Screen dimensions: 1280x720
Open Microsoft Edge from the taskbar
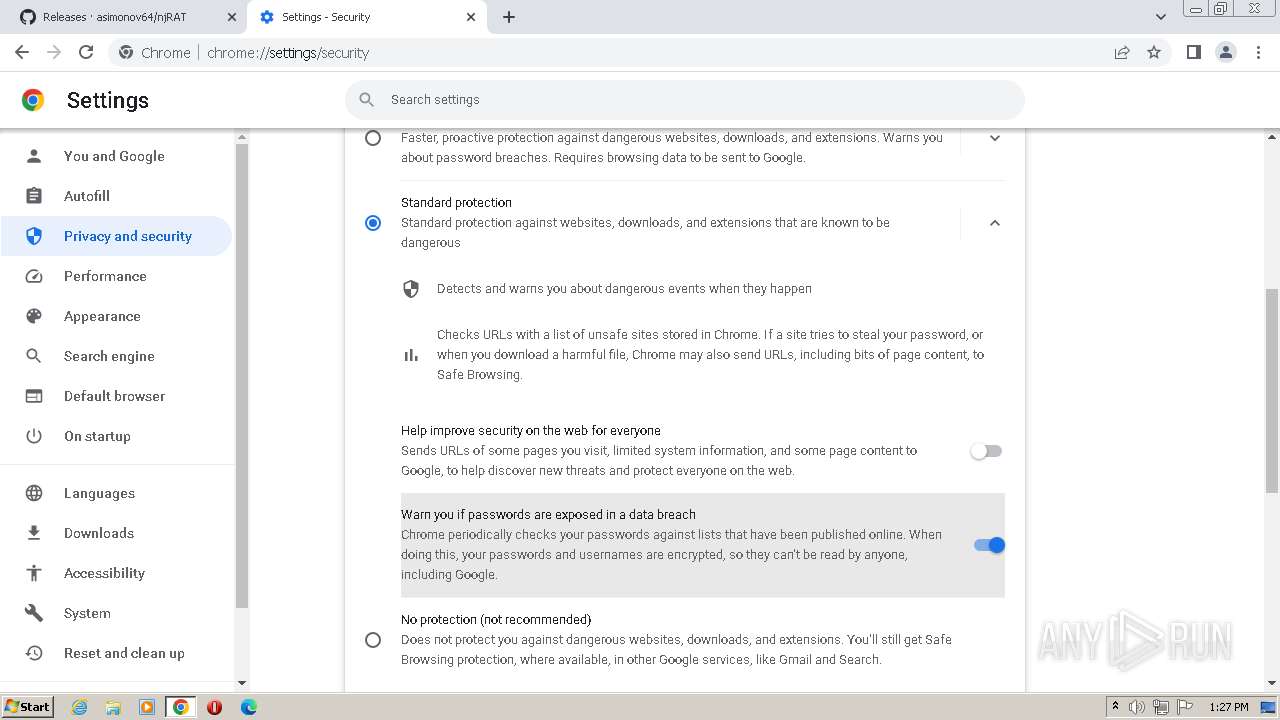249,707
